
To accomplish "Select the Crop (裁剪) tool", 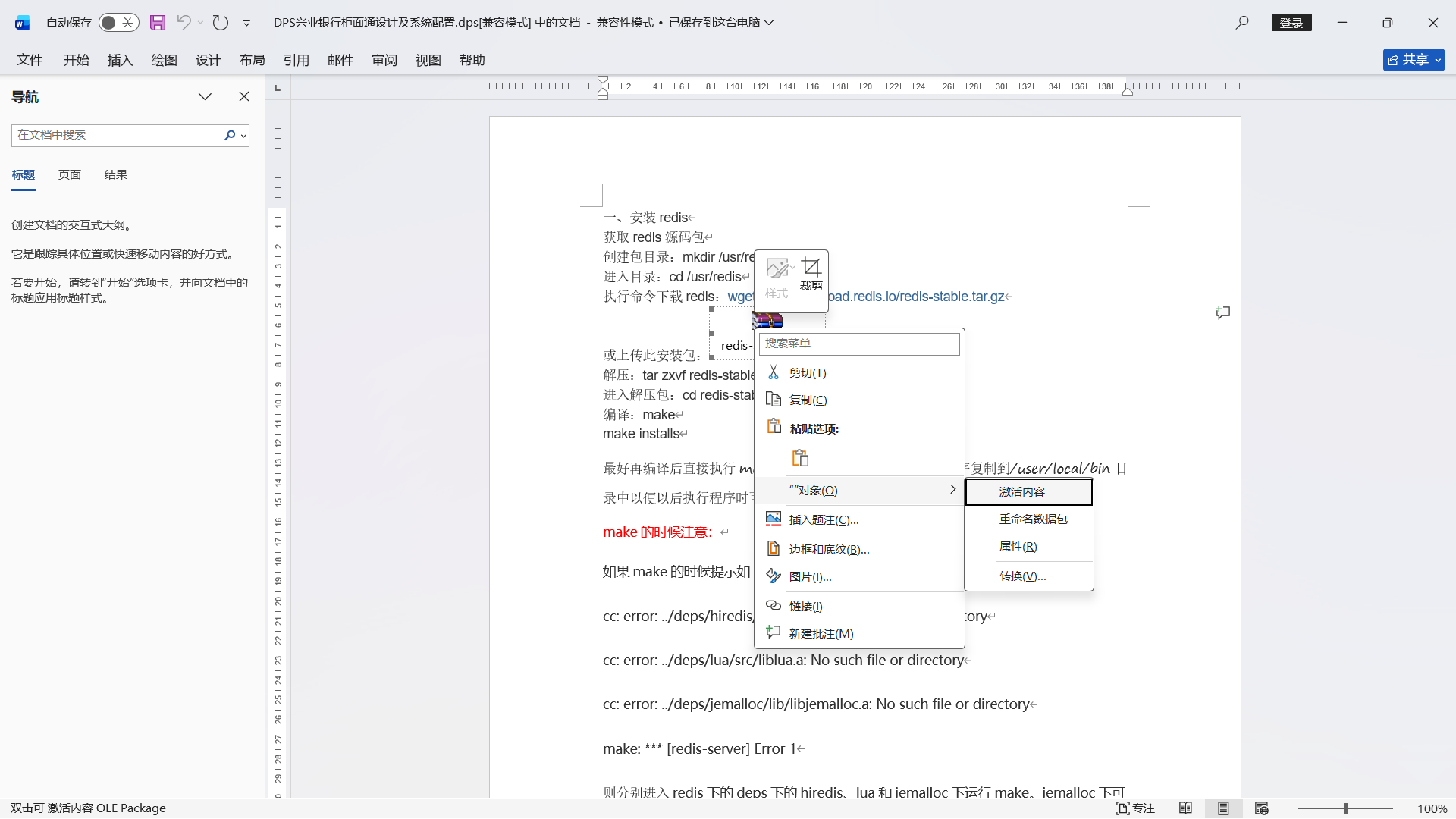I will click(x=811, y=275).
